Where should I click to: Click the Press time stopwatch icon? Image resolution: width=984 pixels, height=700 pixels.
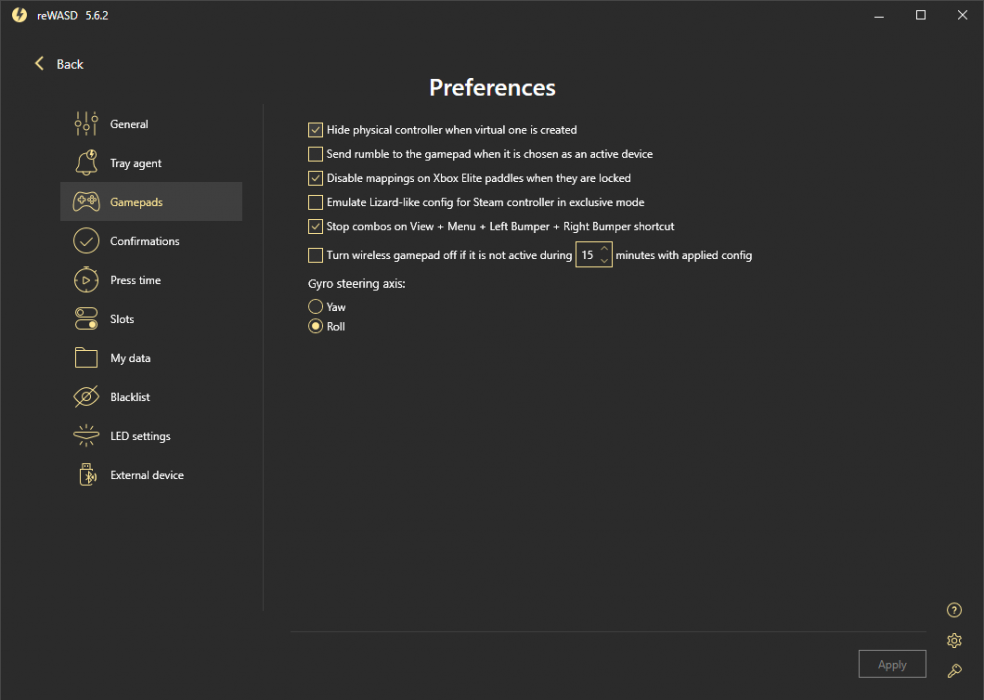click(x=87, y=280)
